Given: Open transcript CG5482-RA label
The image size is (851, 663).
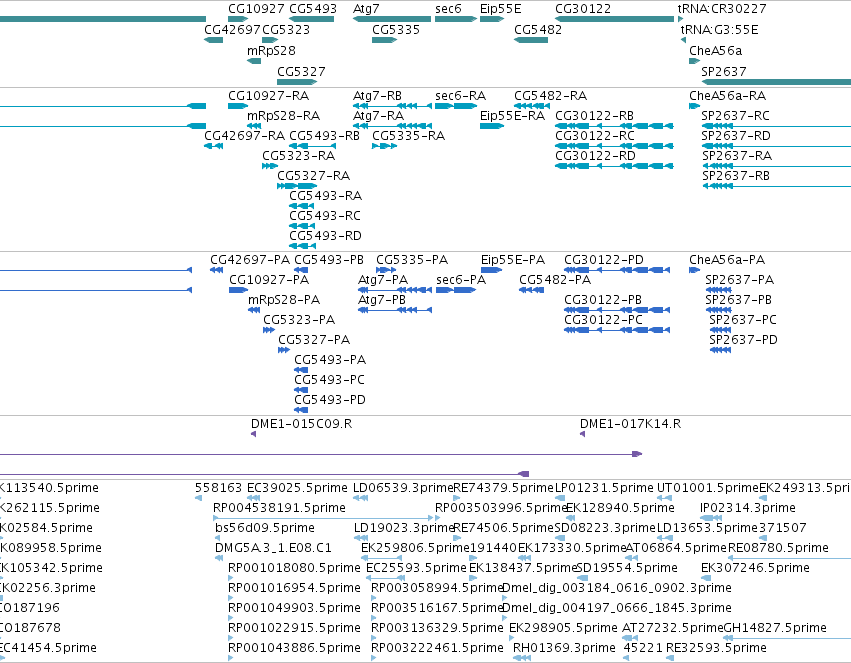Looking at the screenshot, I should click(550, 95).
